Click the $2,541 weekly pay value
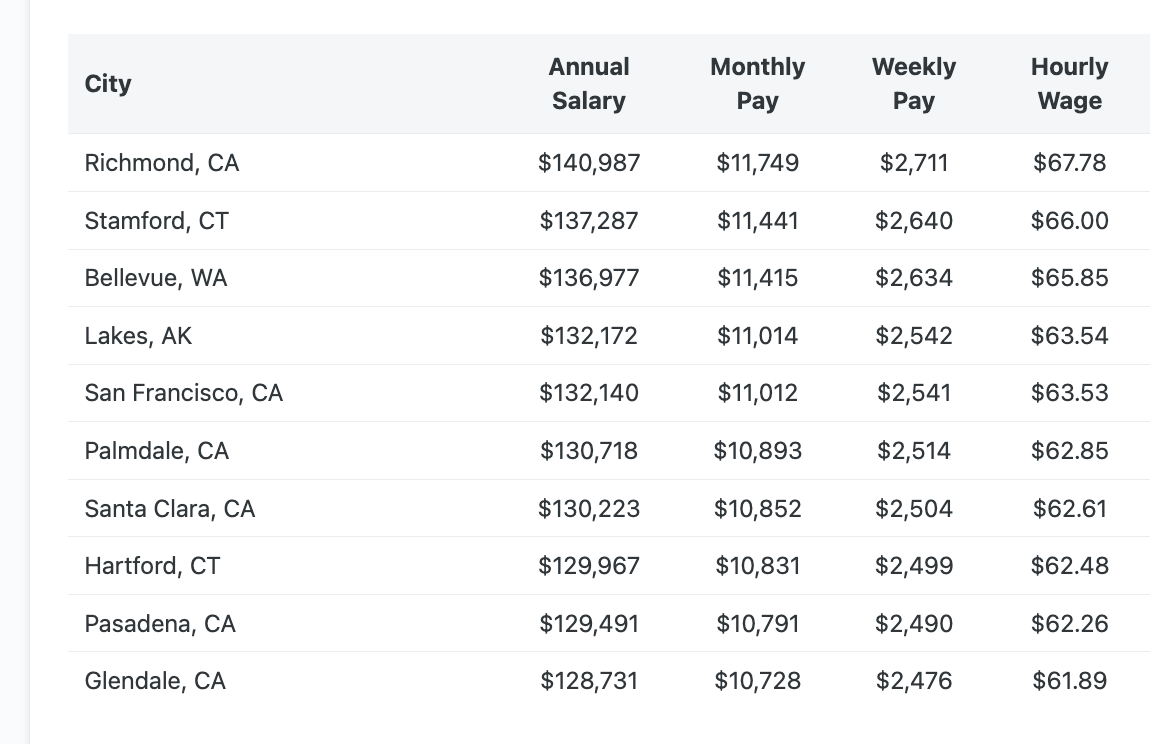This screenshot has width=1174, height=744. pyautogui.click(x=913, y=394)
